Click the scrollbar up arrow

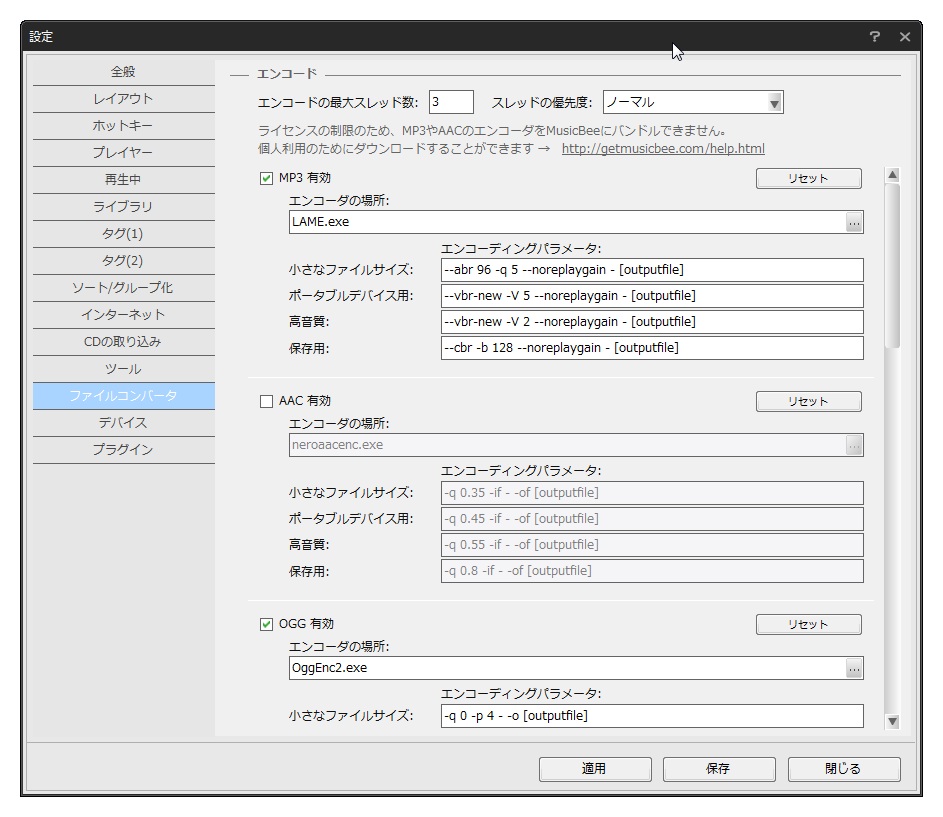(892, 175)
